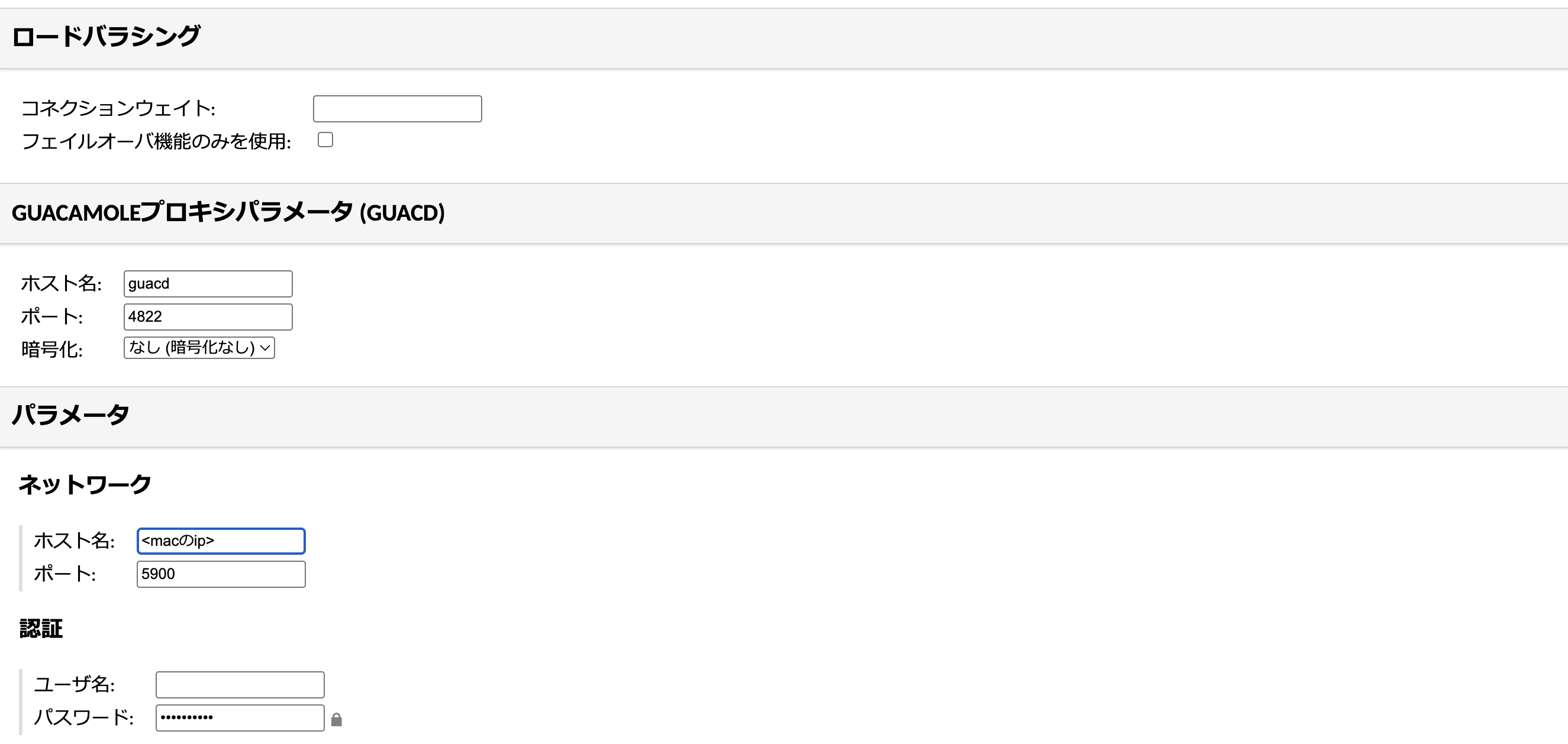Screen dimensions: 1568x744
Task: Focus the ユーザ名 input field
Action: [240, 685]
